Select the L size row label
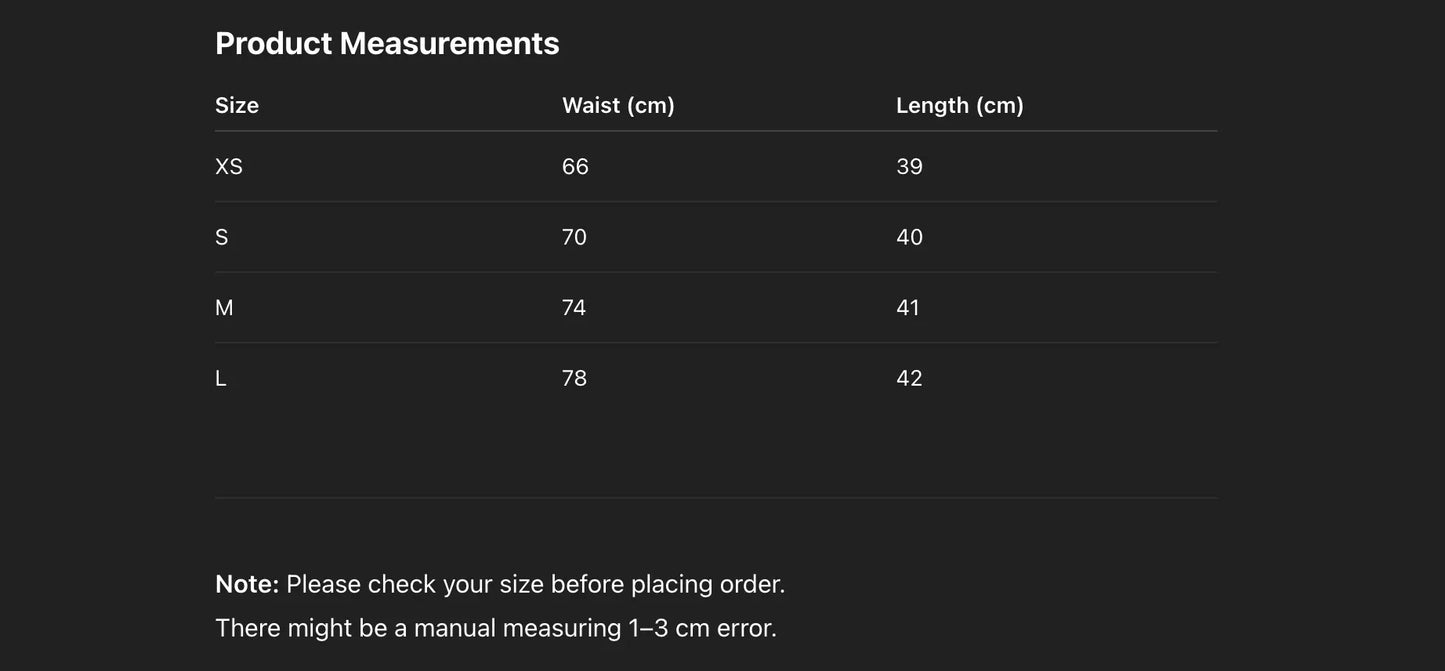This screenshot has width=1445, height=671. [221, 378]
